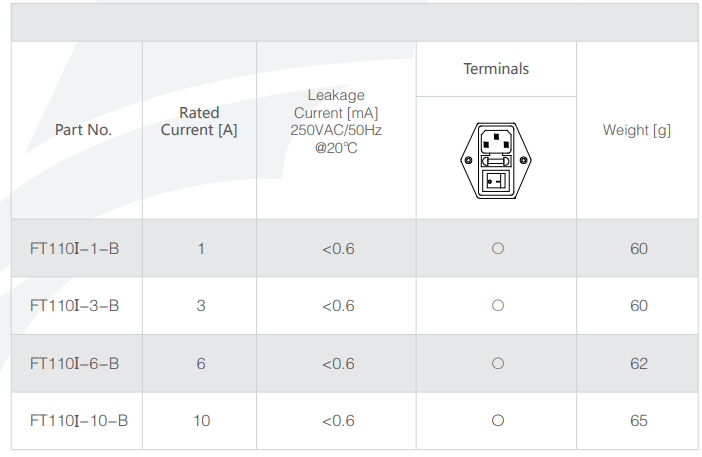702x457 pixels.
Task: Select part number FT110I-3-B
Action: click(75, 306)
